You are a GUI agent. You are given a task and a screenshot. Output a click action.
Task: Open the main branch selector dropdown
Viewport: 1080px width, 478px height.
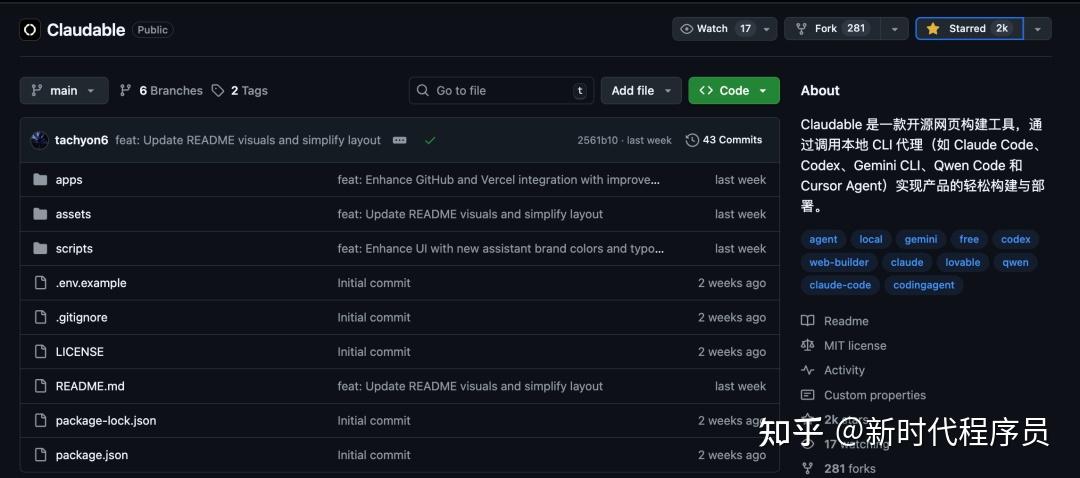[x=64, y=90]
